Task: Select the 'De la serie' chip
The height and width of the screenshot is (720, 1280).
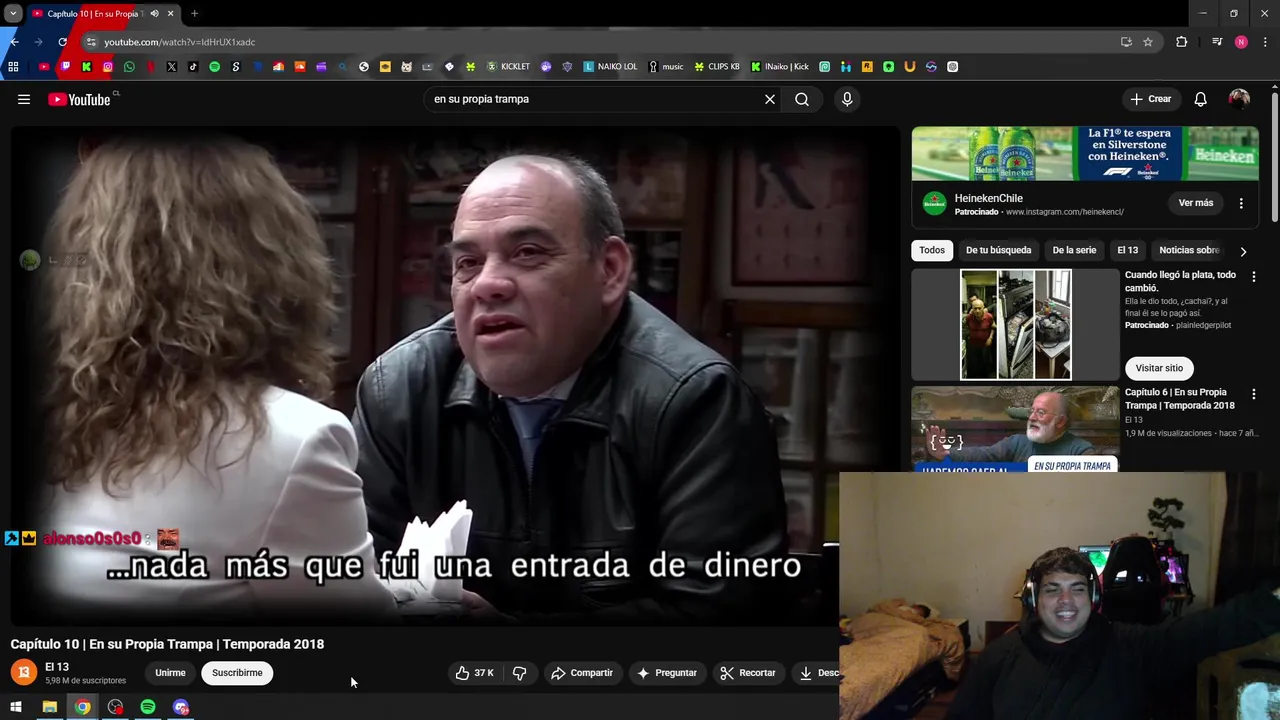Action: pyautogui.click(x=1074, y=250)
